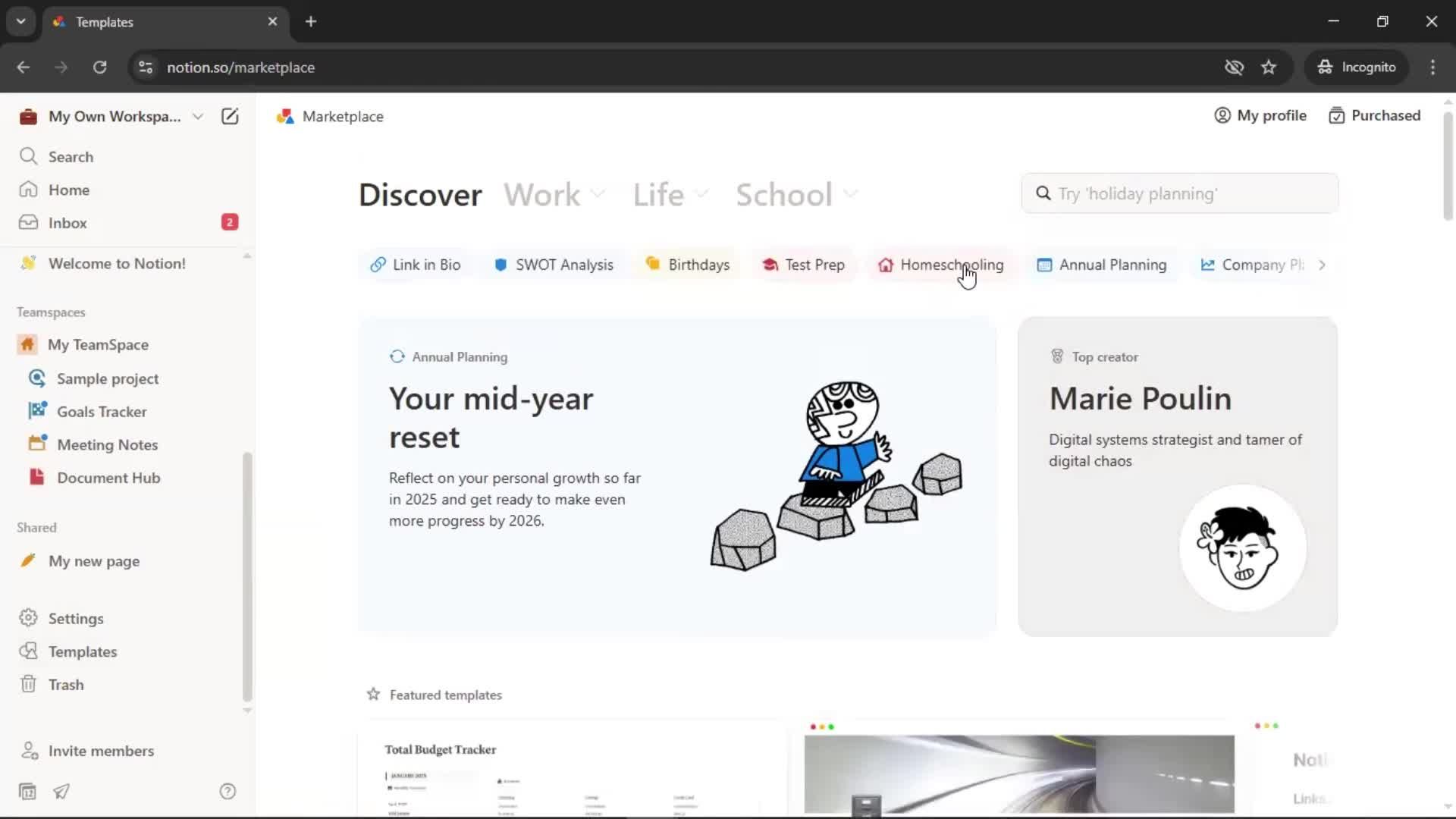This screenshot has height=819, width=1456.
Task: Click the new page compose icon
Action: tap(230, 116)
